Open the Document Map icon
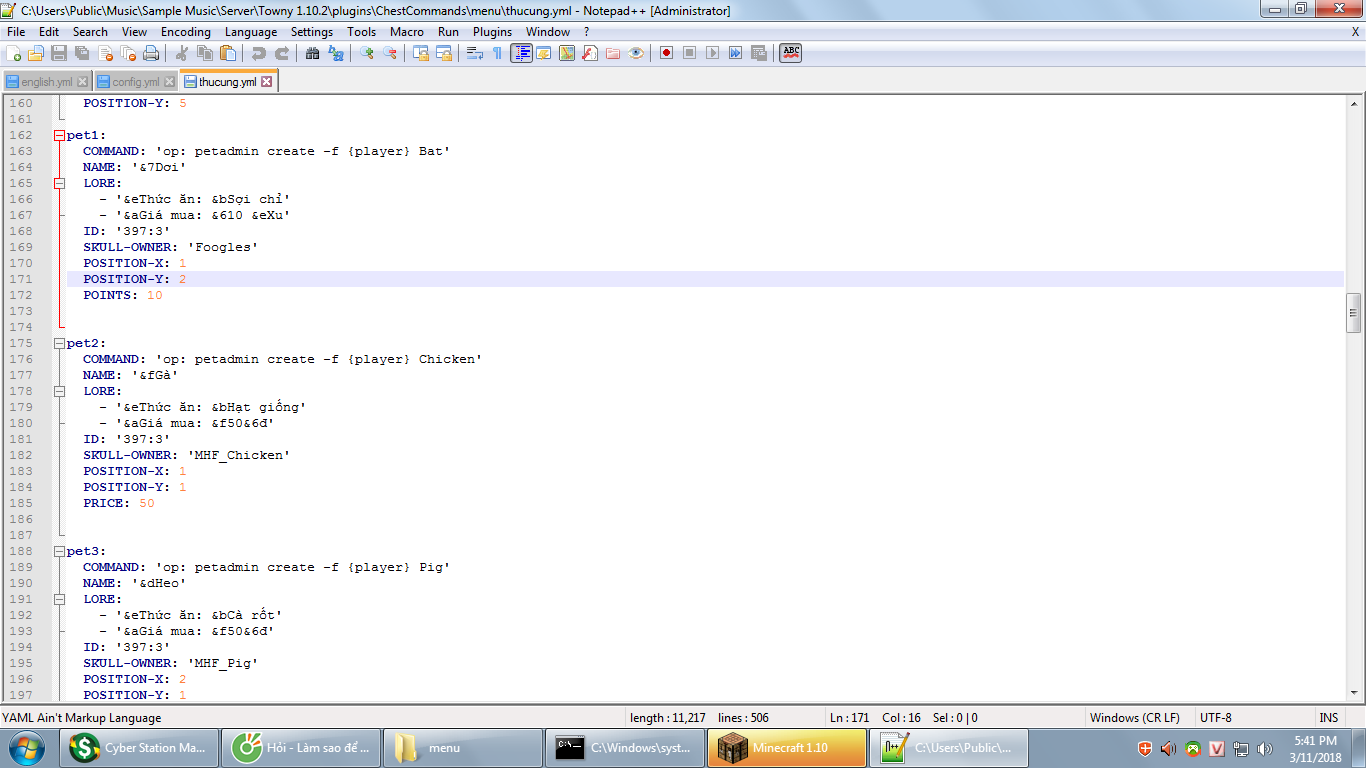Screen dimensions: 1366x768 567,53
